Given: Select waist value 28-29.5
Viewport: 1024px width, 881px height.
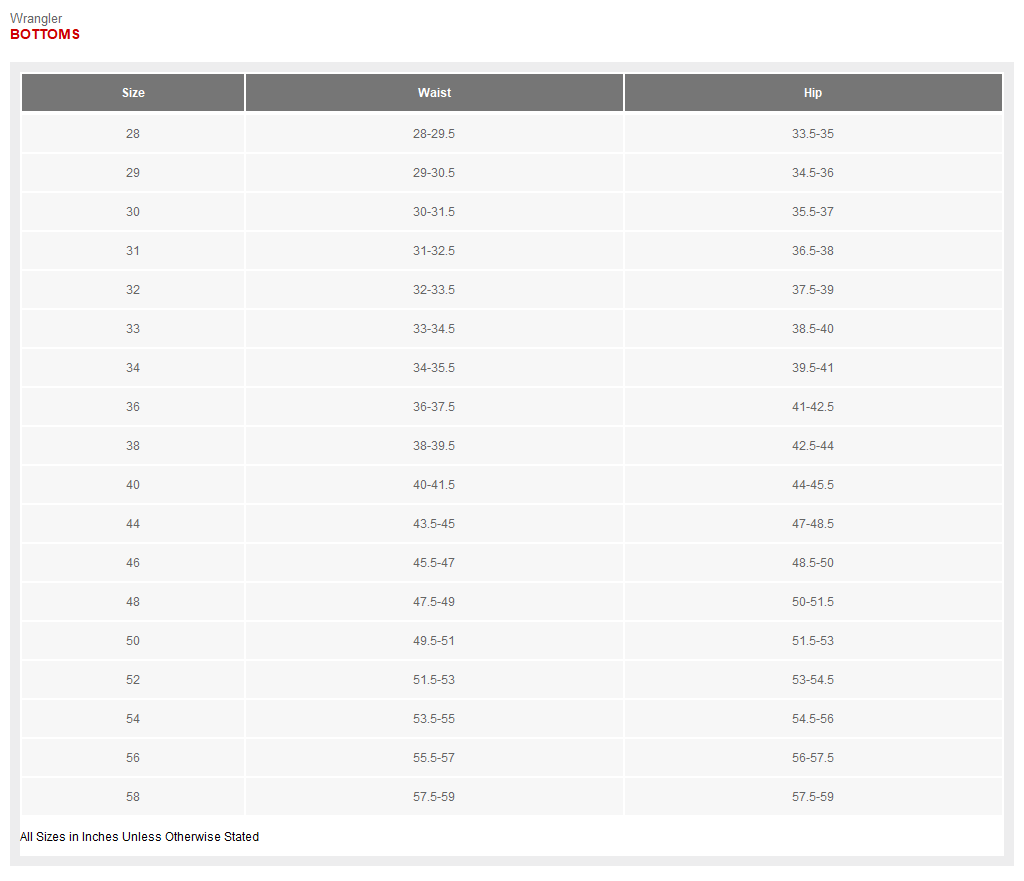Looking at the screenshot, I should [x=434, y=134].
